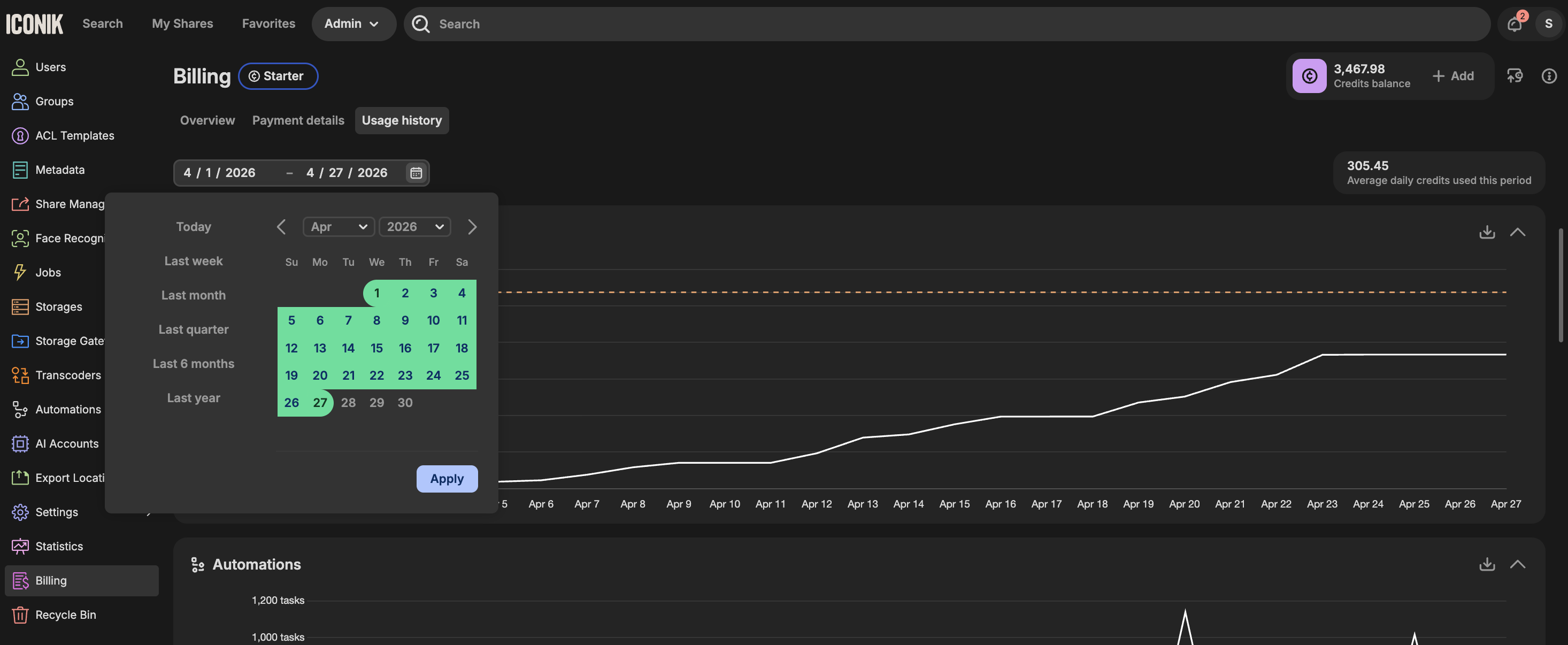The width and height of the screenshot is (1568, 645).
Task: Select the Last quarter preset range
Action: click(193, 329)
